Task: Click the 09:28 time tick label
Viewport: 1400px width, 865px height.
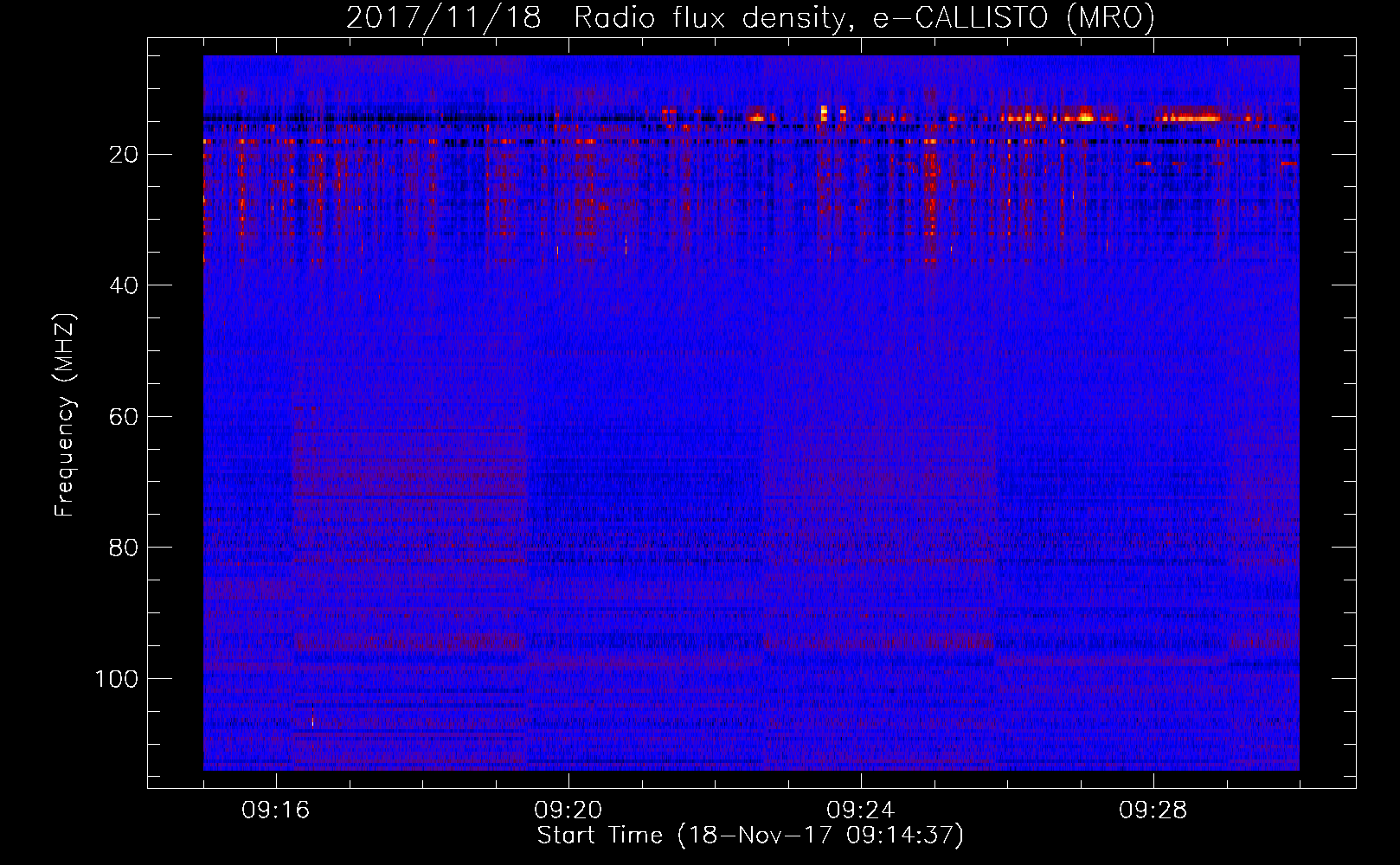Action: tap(1153, 811)
